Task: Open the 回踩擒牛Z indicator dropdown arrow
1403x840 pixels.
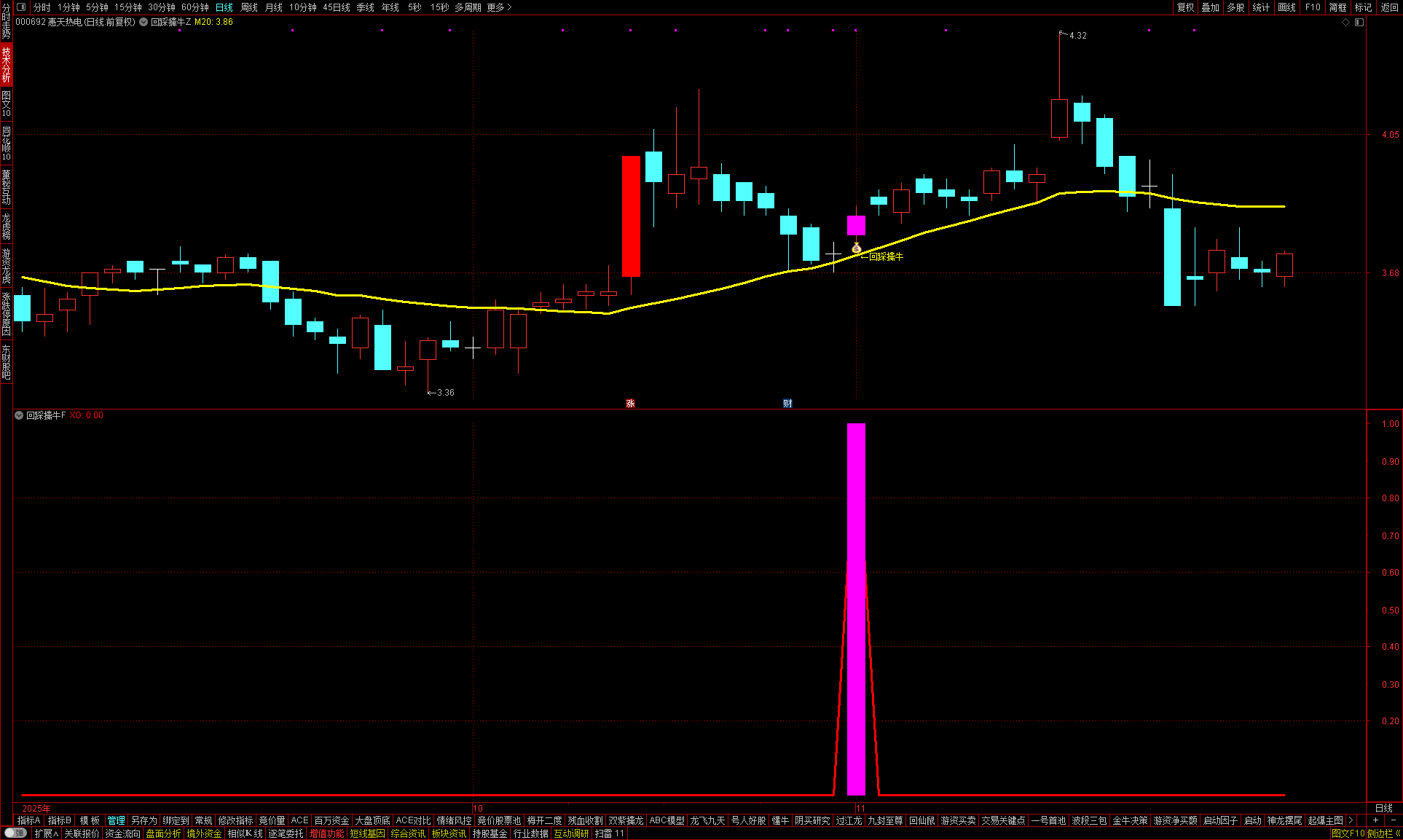Action: (144, 23)
